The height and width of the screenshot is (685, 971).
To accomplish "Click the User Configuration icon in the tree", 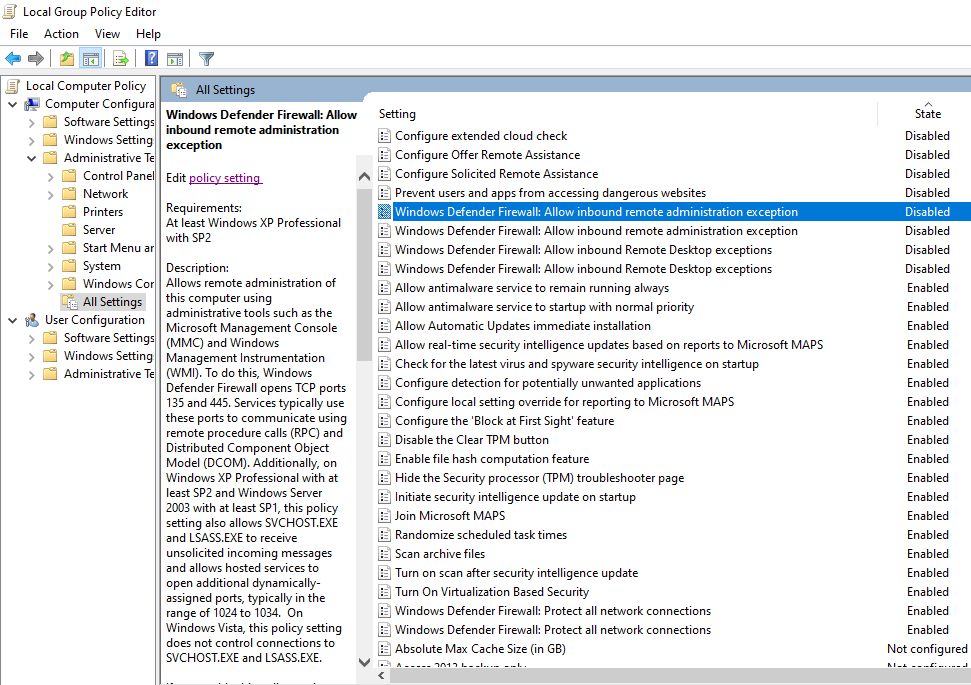I will tap(32, 320).
